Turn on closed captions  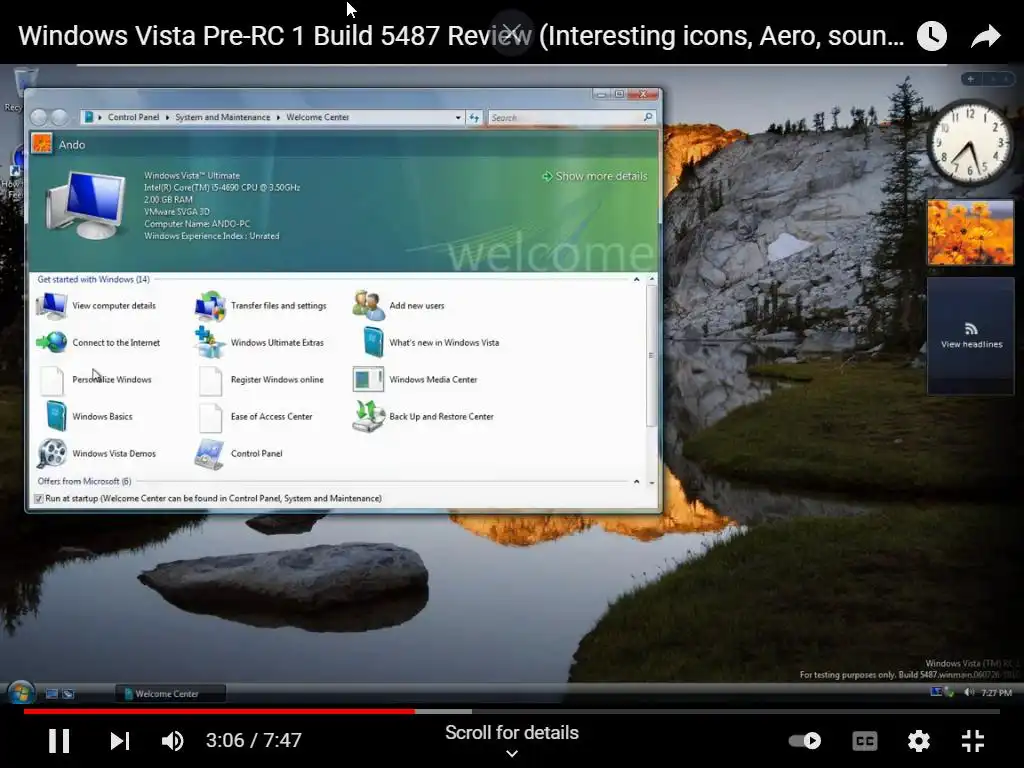865,741
